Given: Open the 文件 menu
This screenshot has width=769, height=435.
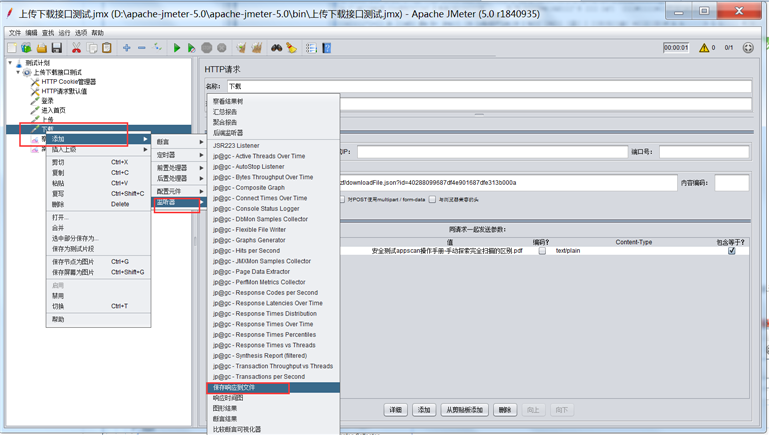Looking at the screenshot, I should [15, 33].
